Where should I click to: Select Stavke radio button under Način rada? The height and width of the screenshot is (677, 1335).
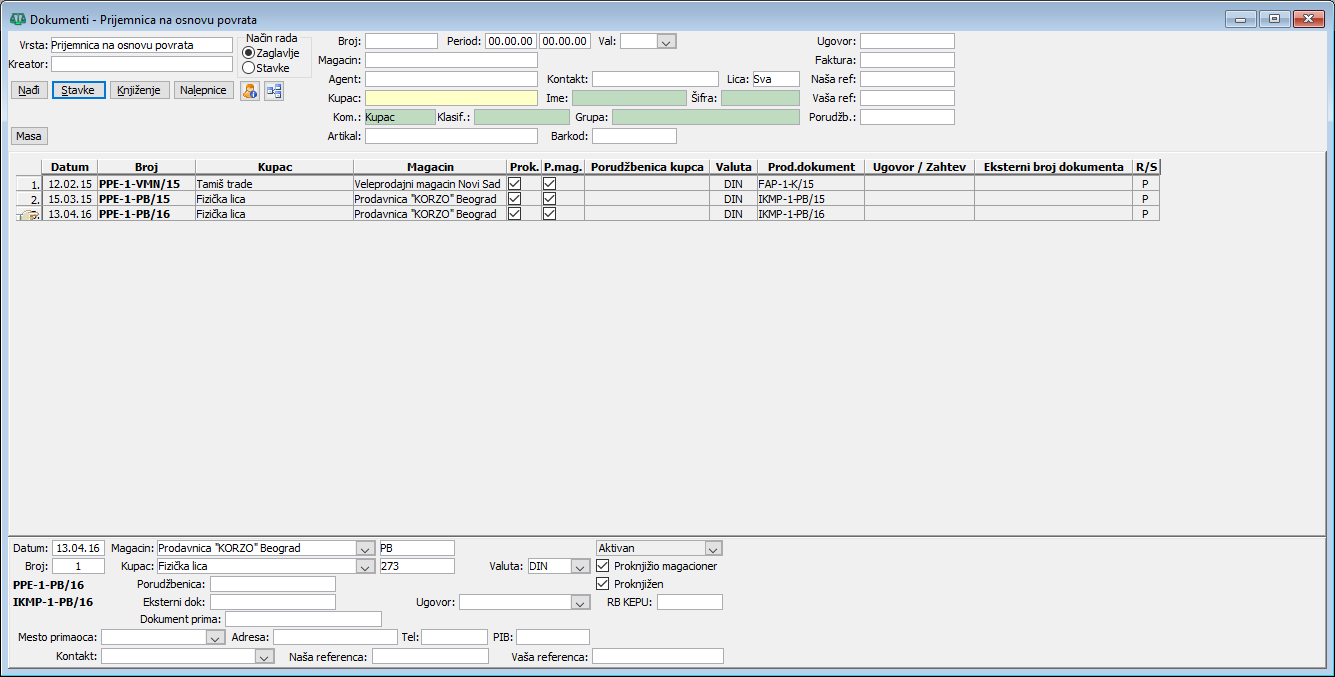248,68
